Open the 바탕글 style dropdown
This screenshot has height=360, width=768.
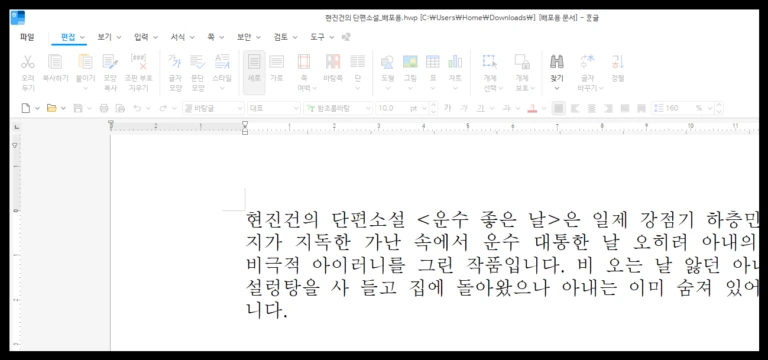point(214,108)
